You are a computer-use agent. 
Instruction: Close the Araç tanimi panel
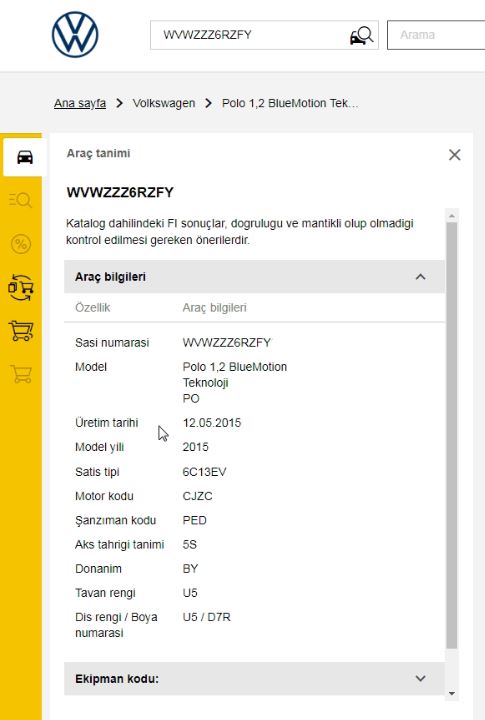(x=455, y=155)
